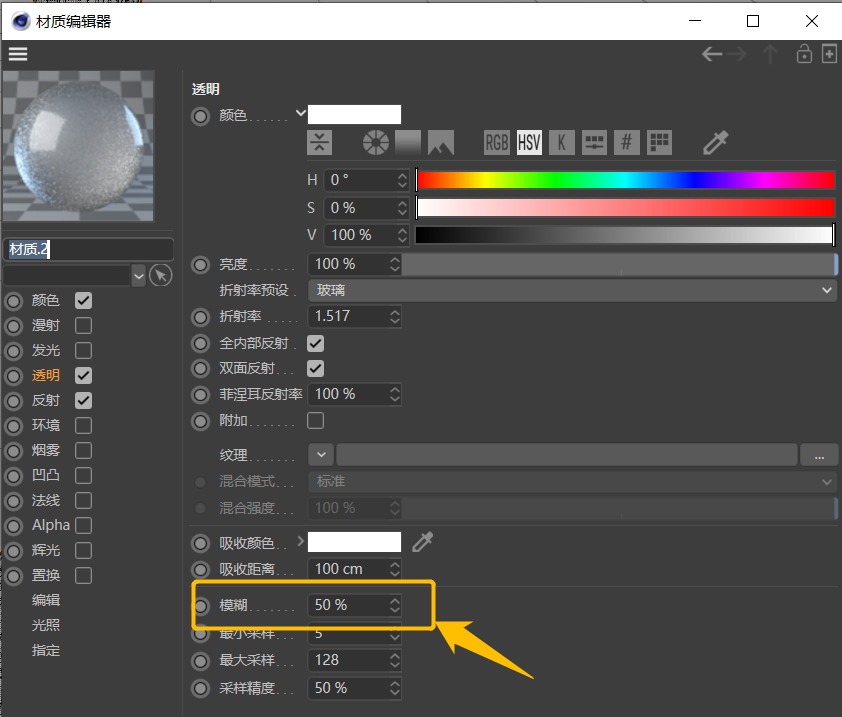Screen dimensions: 842x717
Task: Select the color wheel mode icon
Action: coord(376,142)
